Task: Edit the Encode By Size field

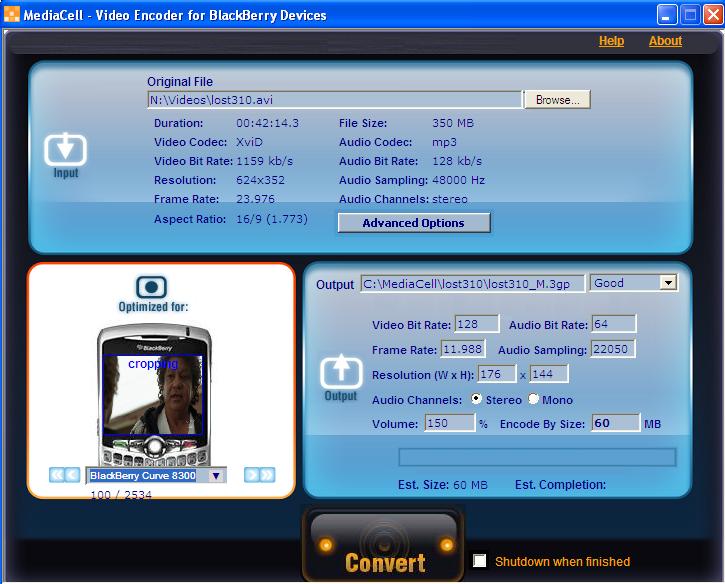Action: 616,423
